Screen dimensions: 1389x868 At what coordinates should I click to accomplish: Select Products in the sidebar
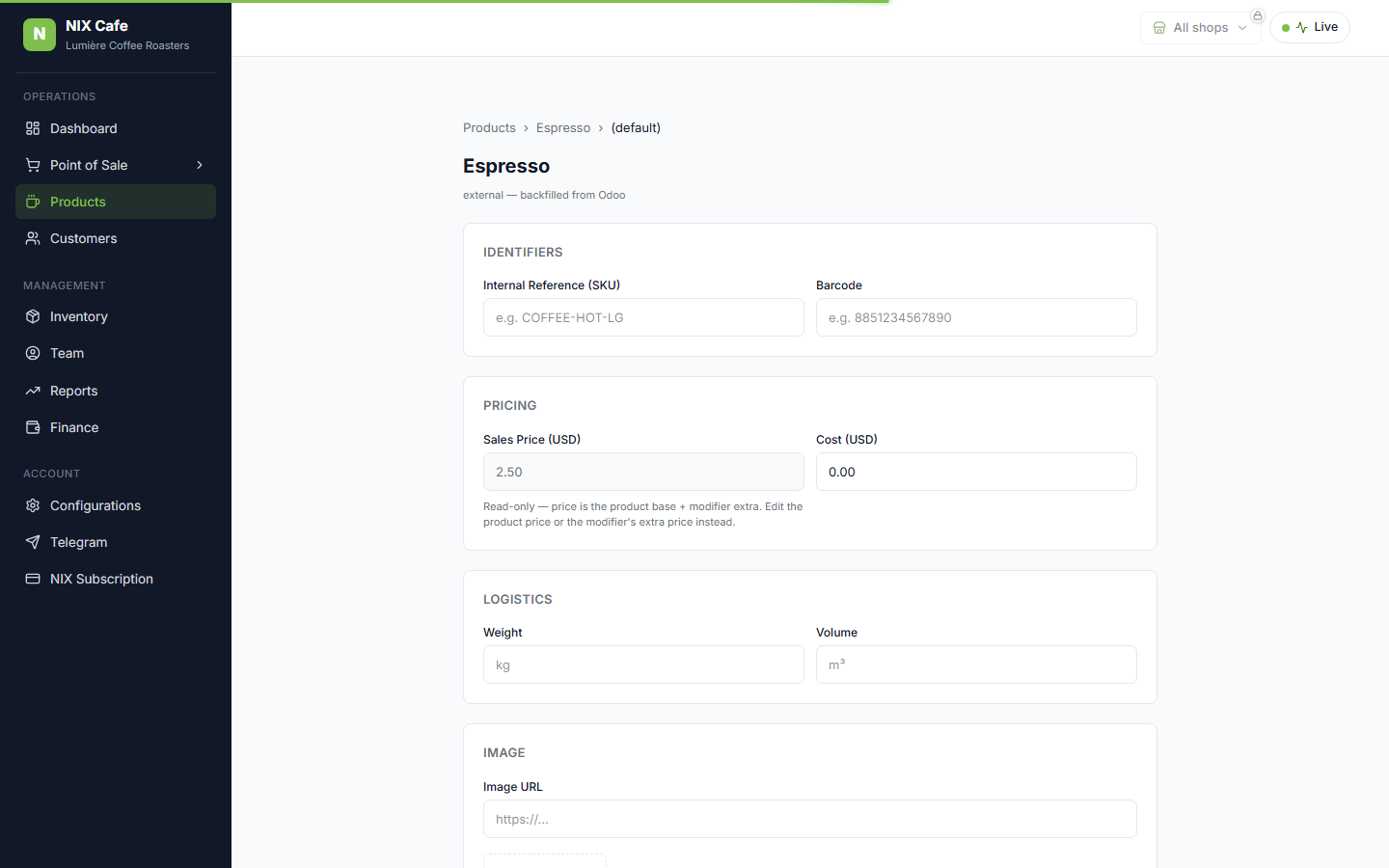pos(116,202)
